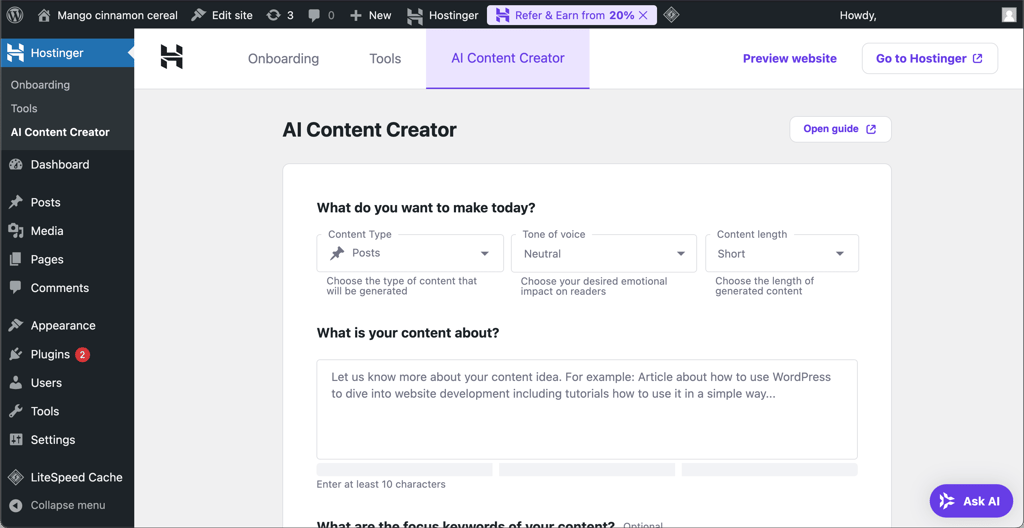Open the Tone of voice dropdown
Screen dimensions: 1024x528
(604, 254)
